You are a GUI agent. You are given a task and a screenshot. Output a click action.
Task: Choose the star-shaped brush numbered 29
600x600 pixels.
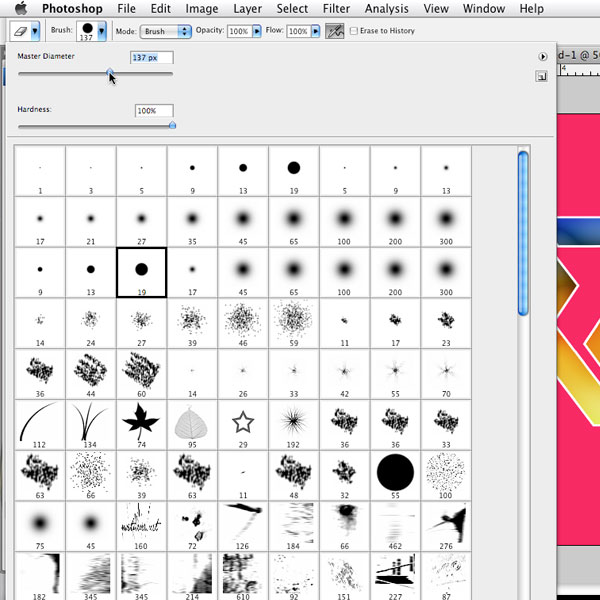243,421
